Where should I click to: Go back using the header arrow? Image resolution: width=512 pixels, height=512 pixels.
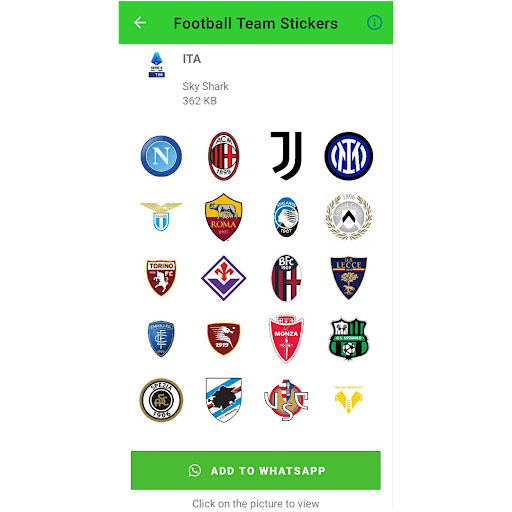[x=140, y=23]
